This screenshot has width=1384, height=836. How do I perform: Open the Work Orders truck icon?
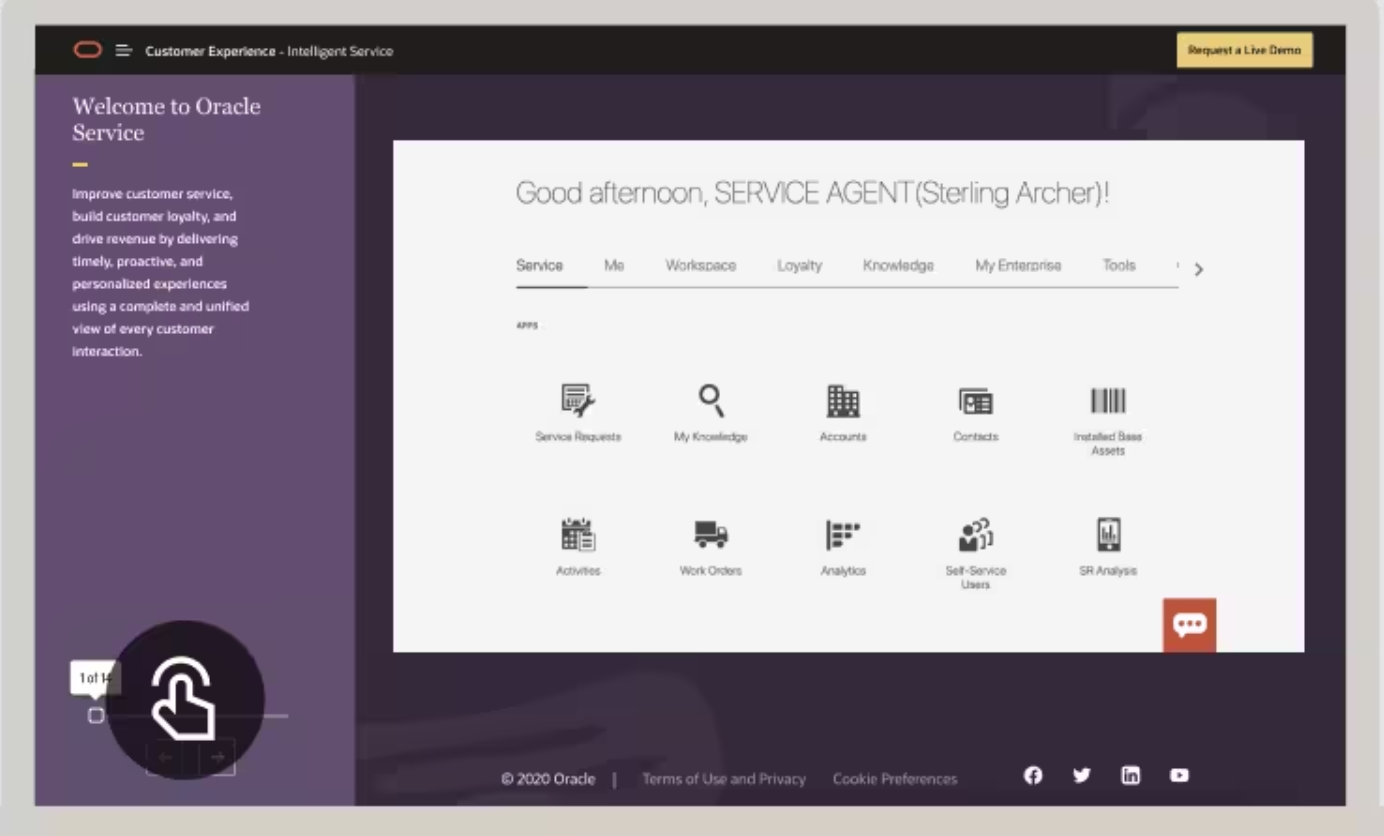711,535
